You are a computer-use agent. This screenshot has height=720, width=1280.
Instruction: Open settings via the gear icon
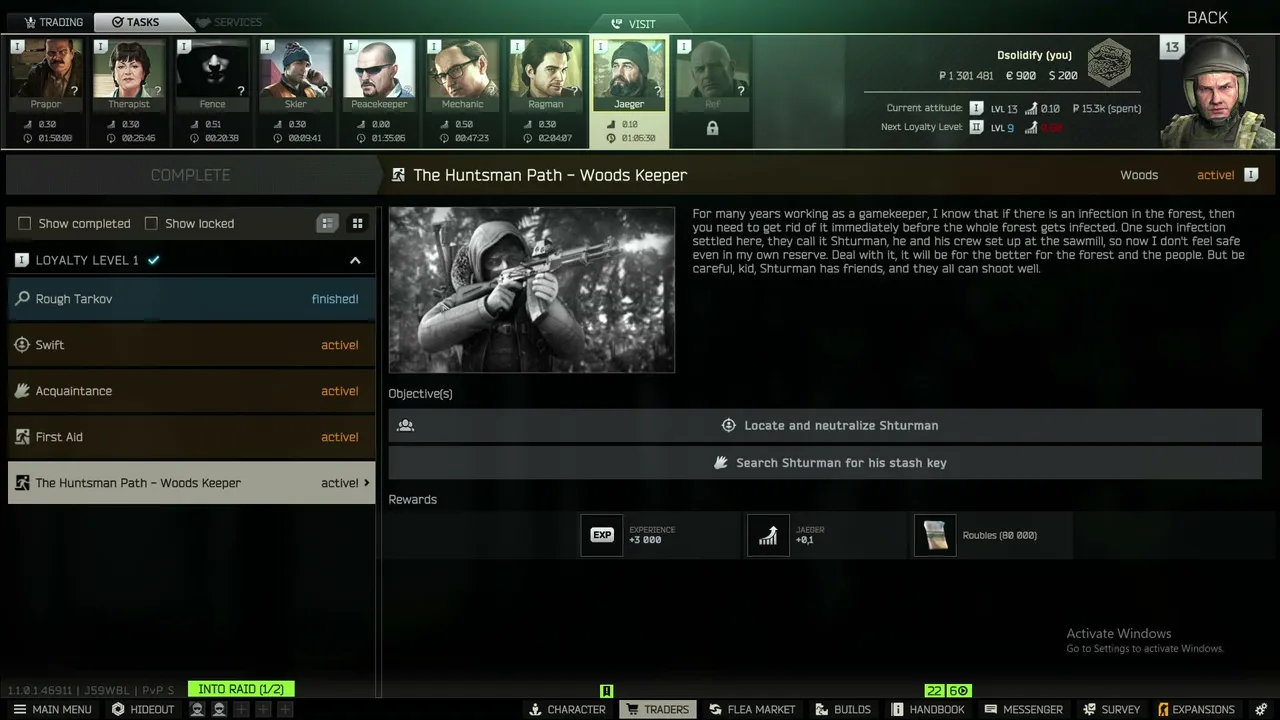(x=1259, y=709)
